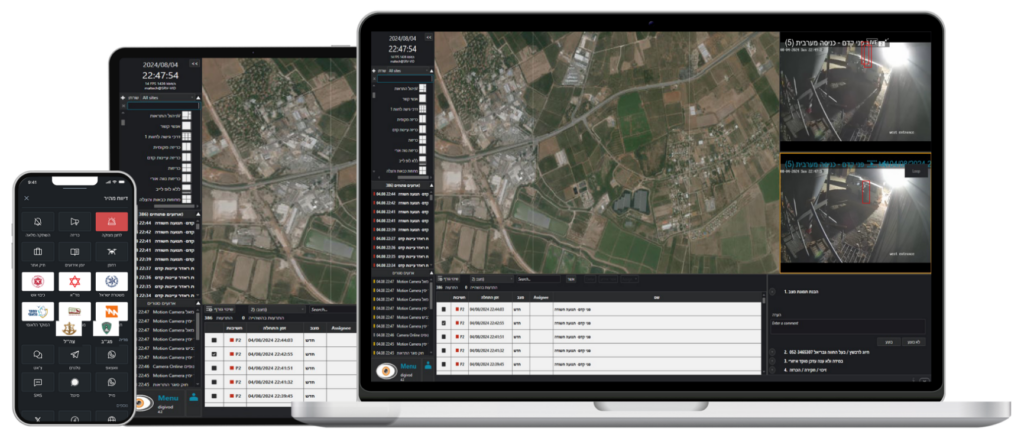Tap the red alarm icon on phone

[111, 221]
